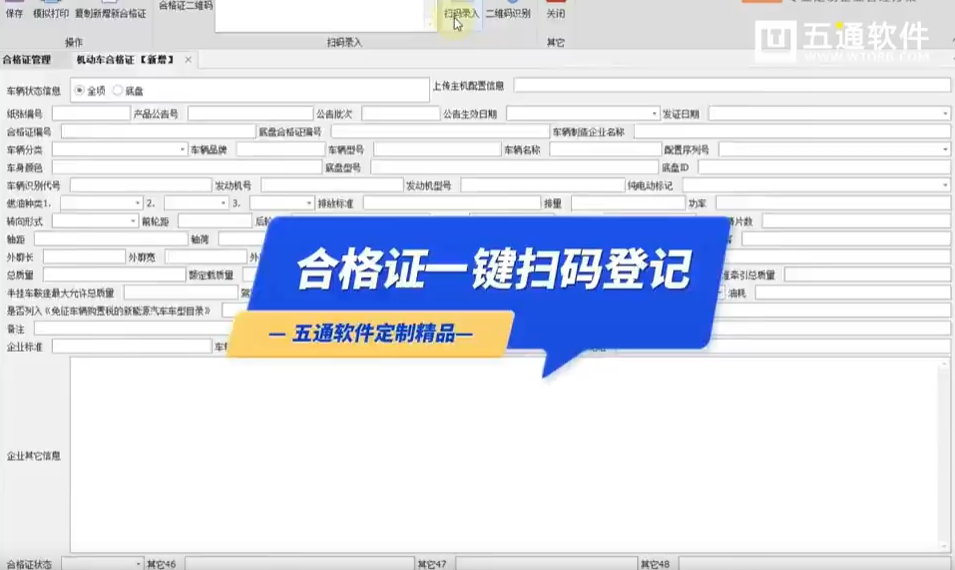Click the 保存 save toolbar button
Image resolution: width=955 pixels, height=570 pixels.
point(14,10)
